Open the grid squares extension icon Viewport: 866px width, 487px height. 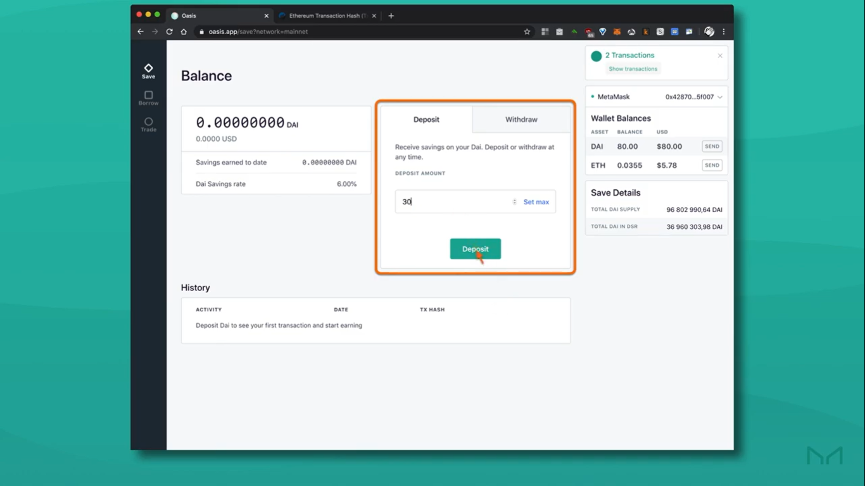pos(545,32)
